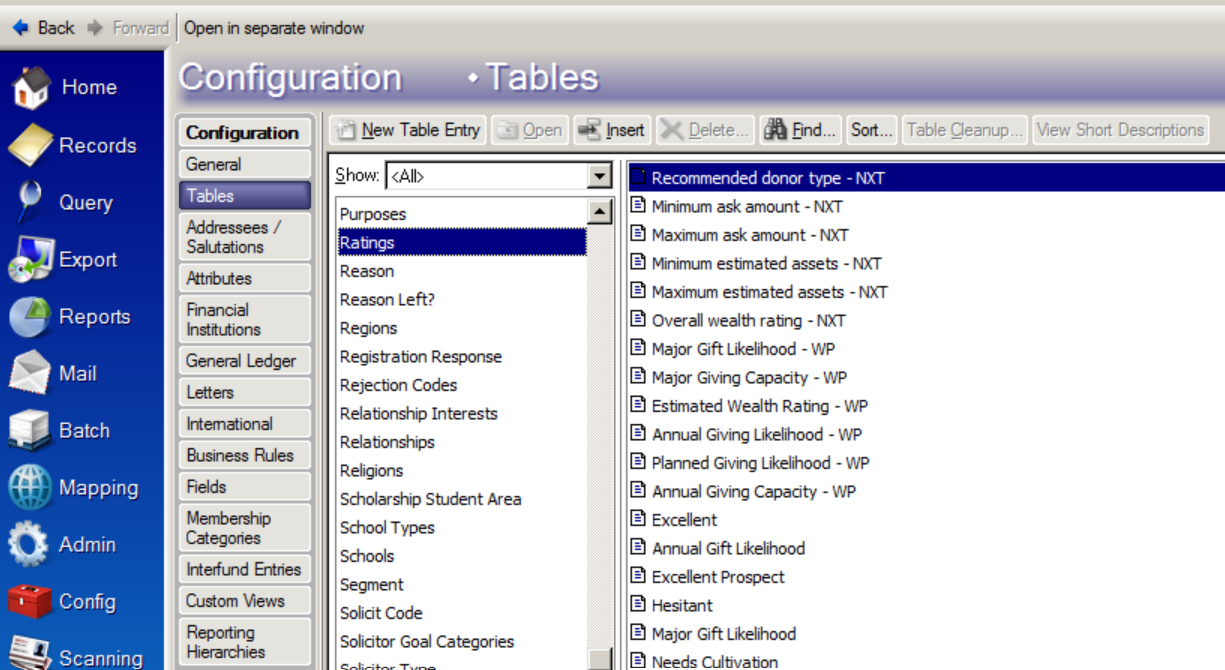Click document icon beside Planned Giving Likelihood - WP
Image resolution: width=1225 pixels, height=670 pixels.
pos(638,463)
